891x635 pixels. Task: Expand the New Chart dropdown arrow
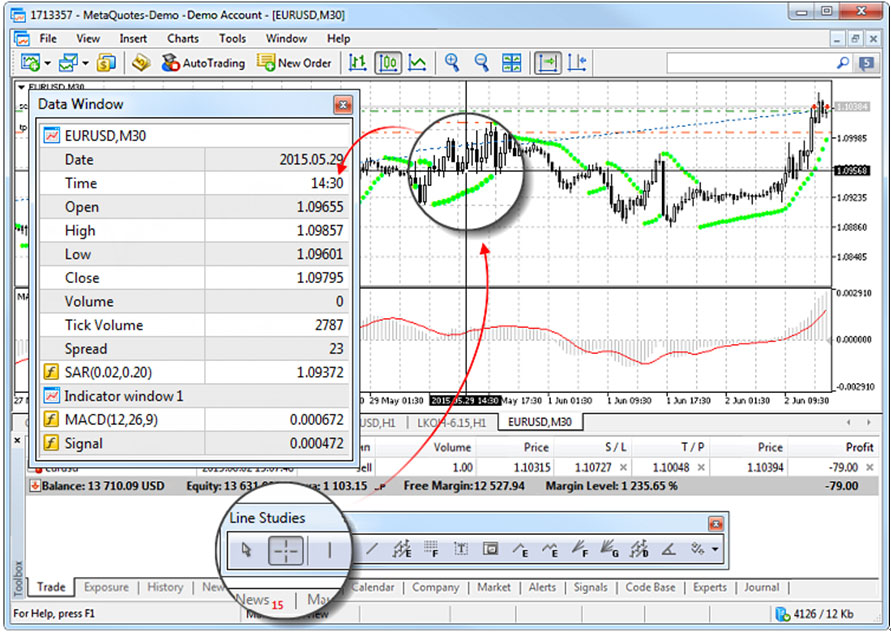48,63
